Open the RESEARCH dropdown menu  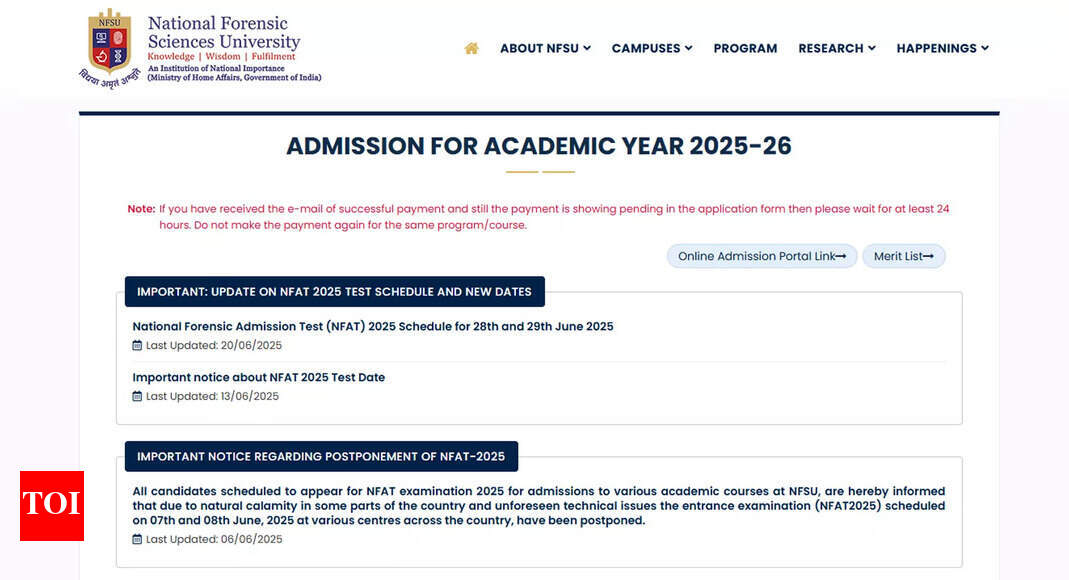tap(836, 48)
